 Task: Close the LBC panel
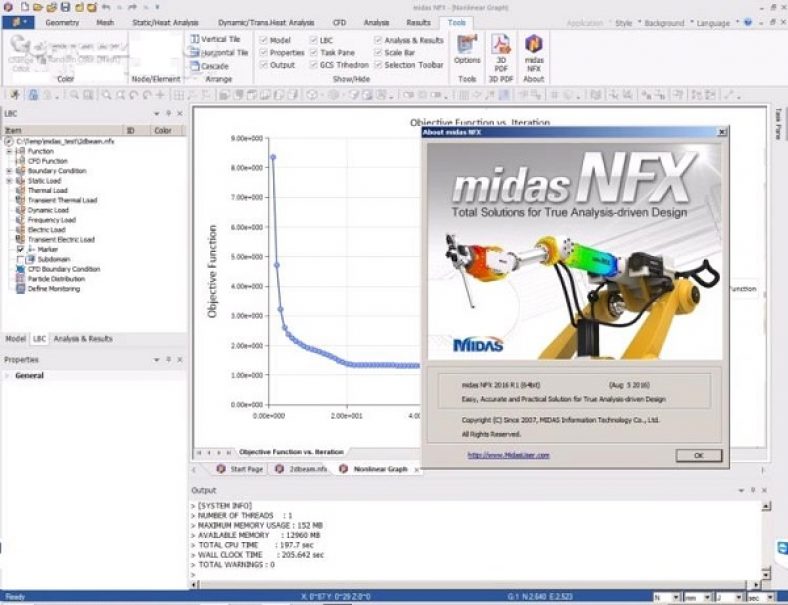point(179,114)
